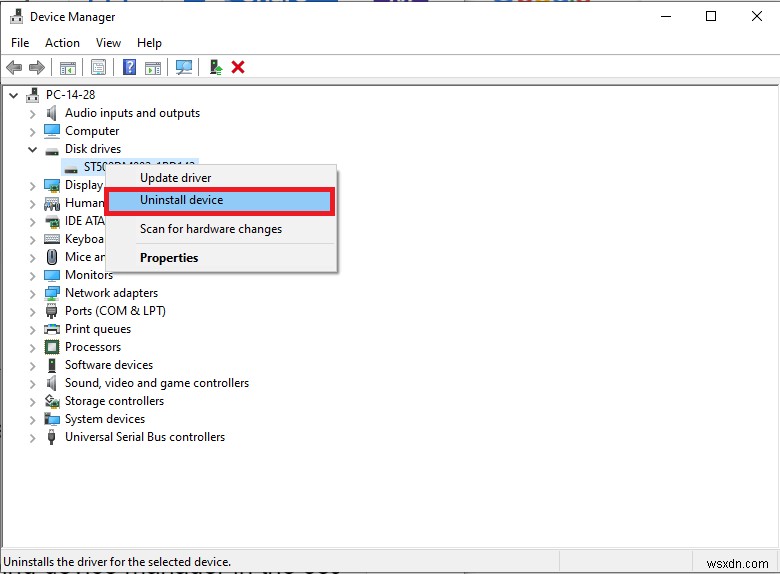Select the Processors tree label
The width and height of the screenshot is (780, 574).
click(93, 347)
